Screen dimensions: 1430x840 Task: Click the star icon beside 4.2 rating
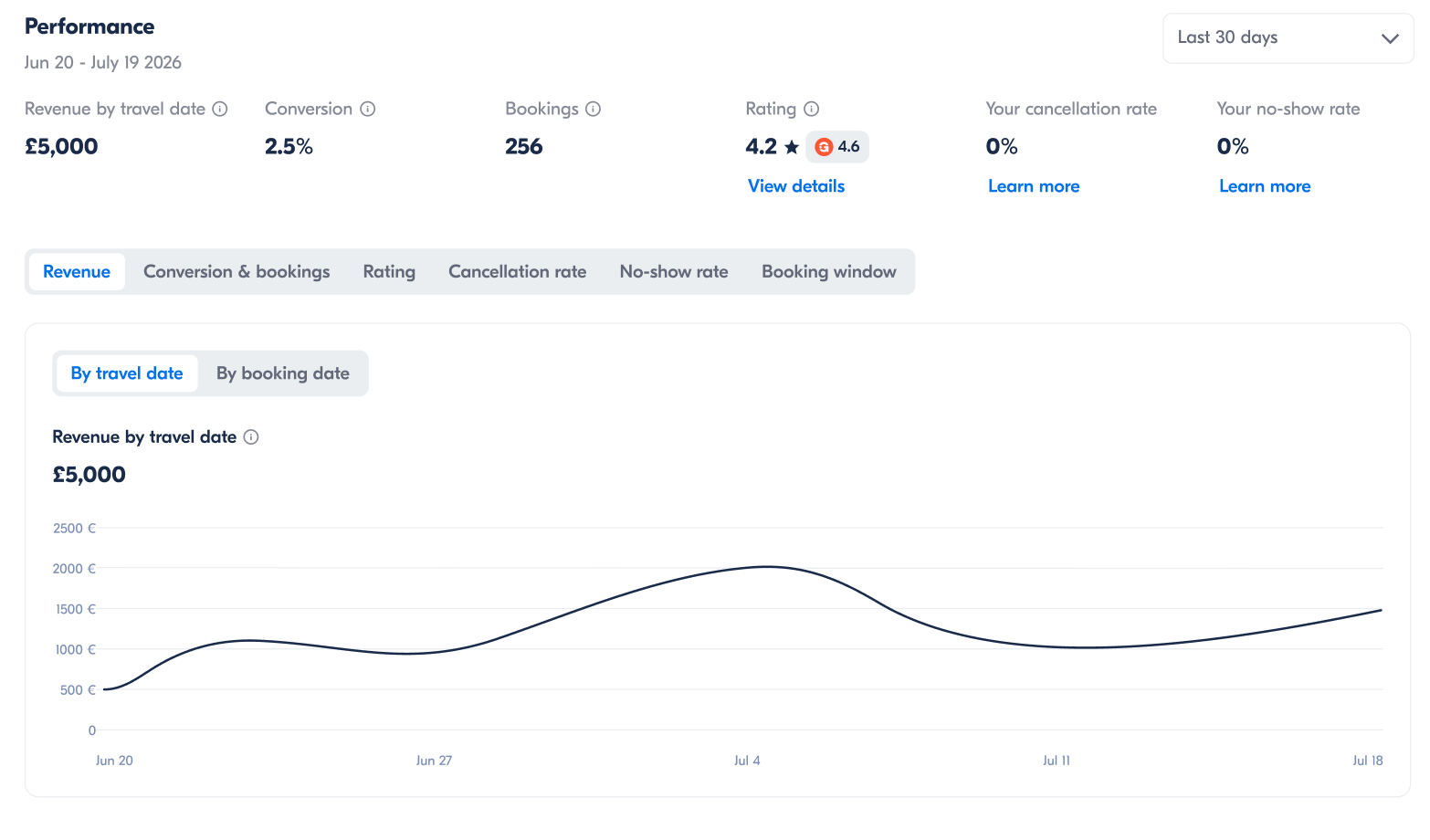coord(792,147)
